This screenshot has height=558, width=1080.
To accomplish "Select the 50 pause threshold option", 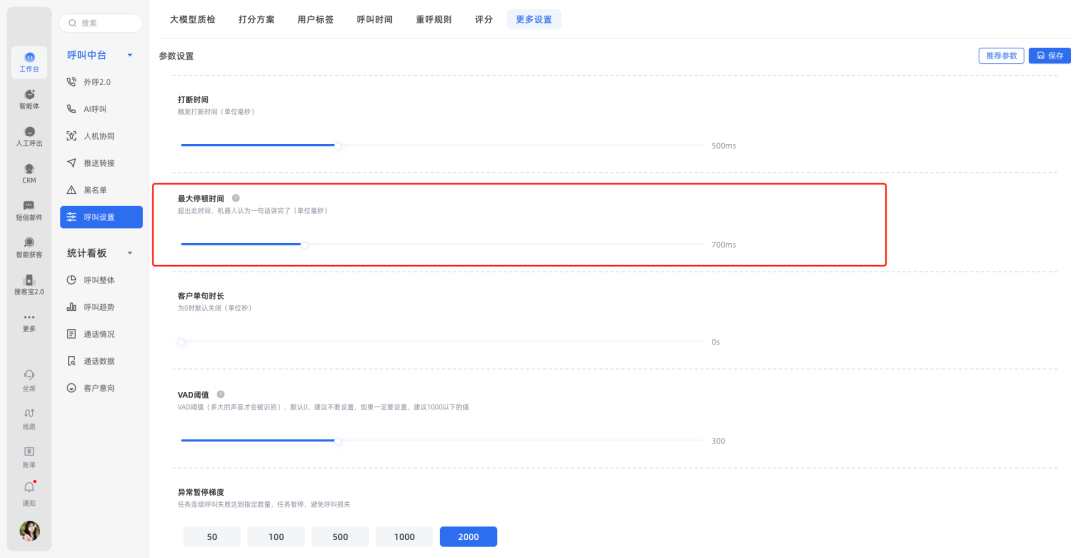I will 212,537.
